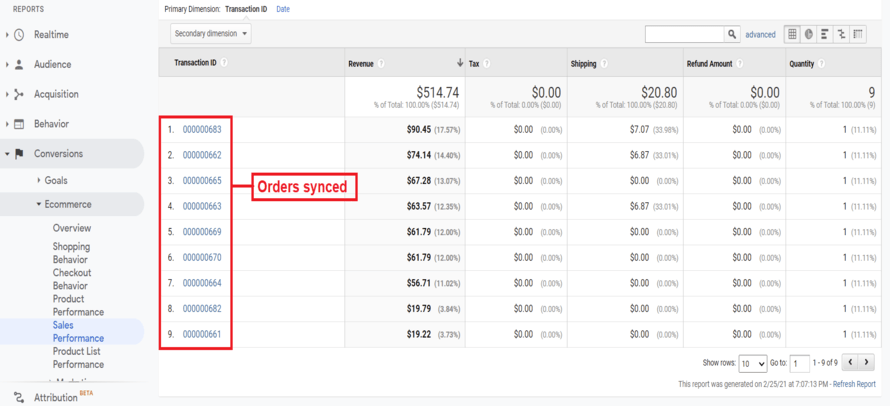Click the Behavior window icon

point(19,124)
